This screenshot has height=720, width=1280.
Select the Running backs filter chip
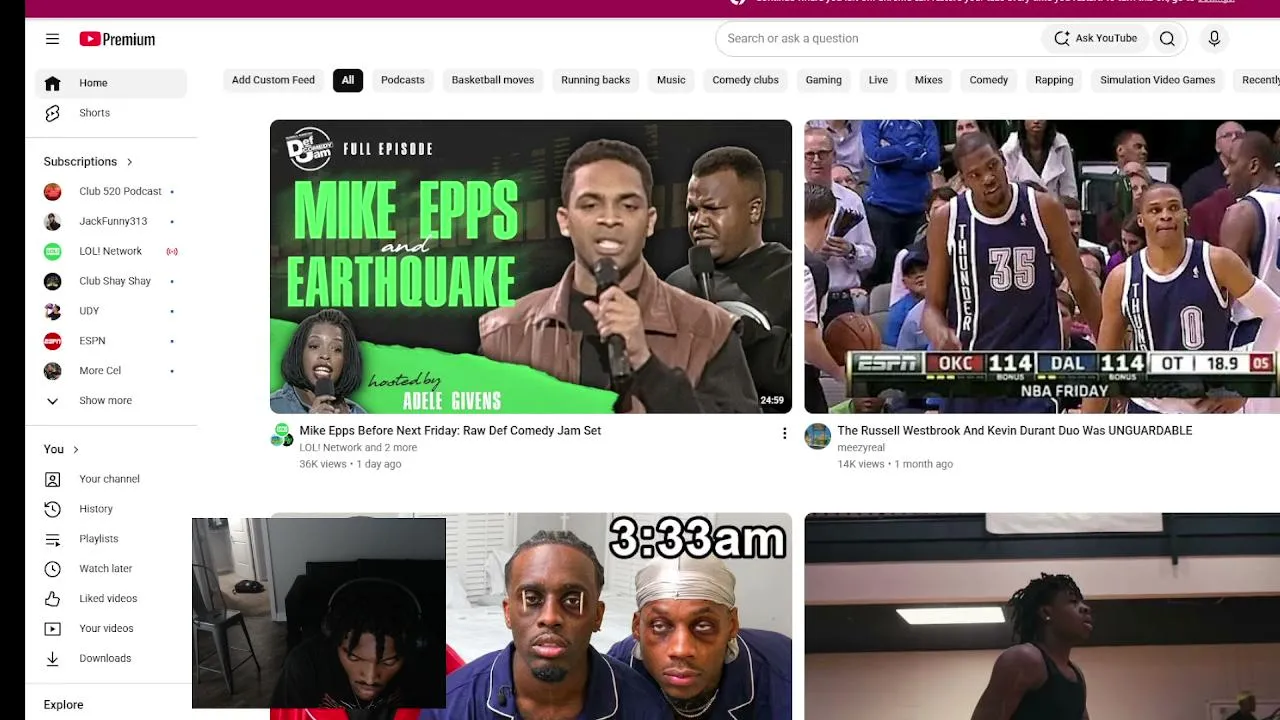click(x=595, y=80)
